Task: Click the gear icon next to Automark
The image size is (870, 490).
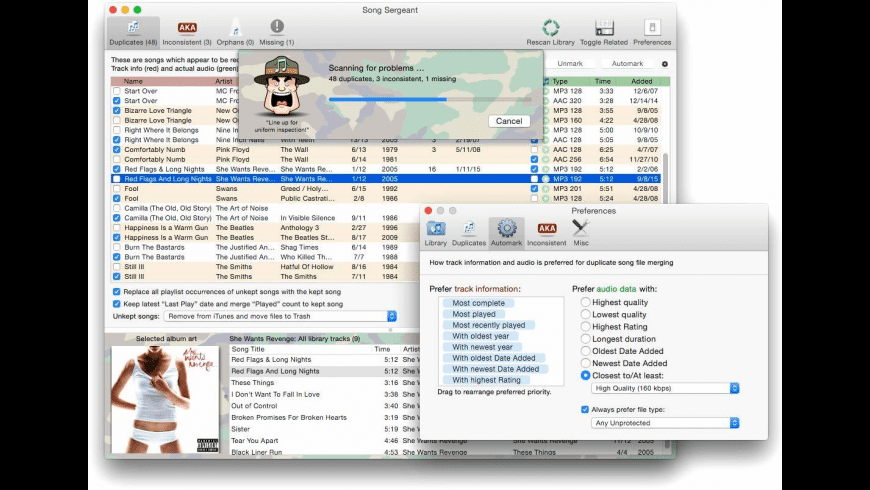Action: 665,64
